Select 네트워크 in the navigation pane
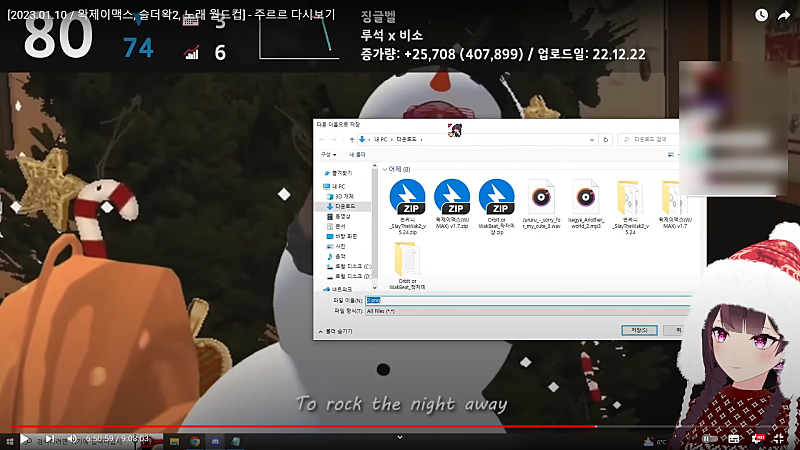The image size is (800, 450). (x=338, y=289)
